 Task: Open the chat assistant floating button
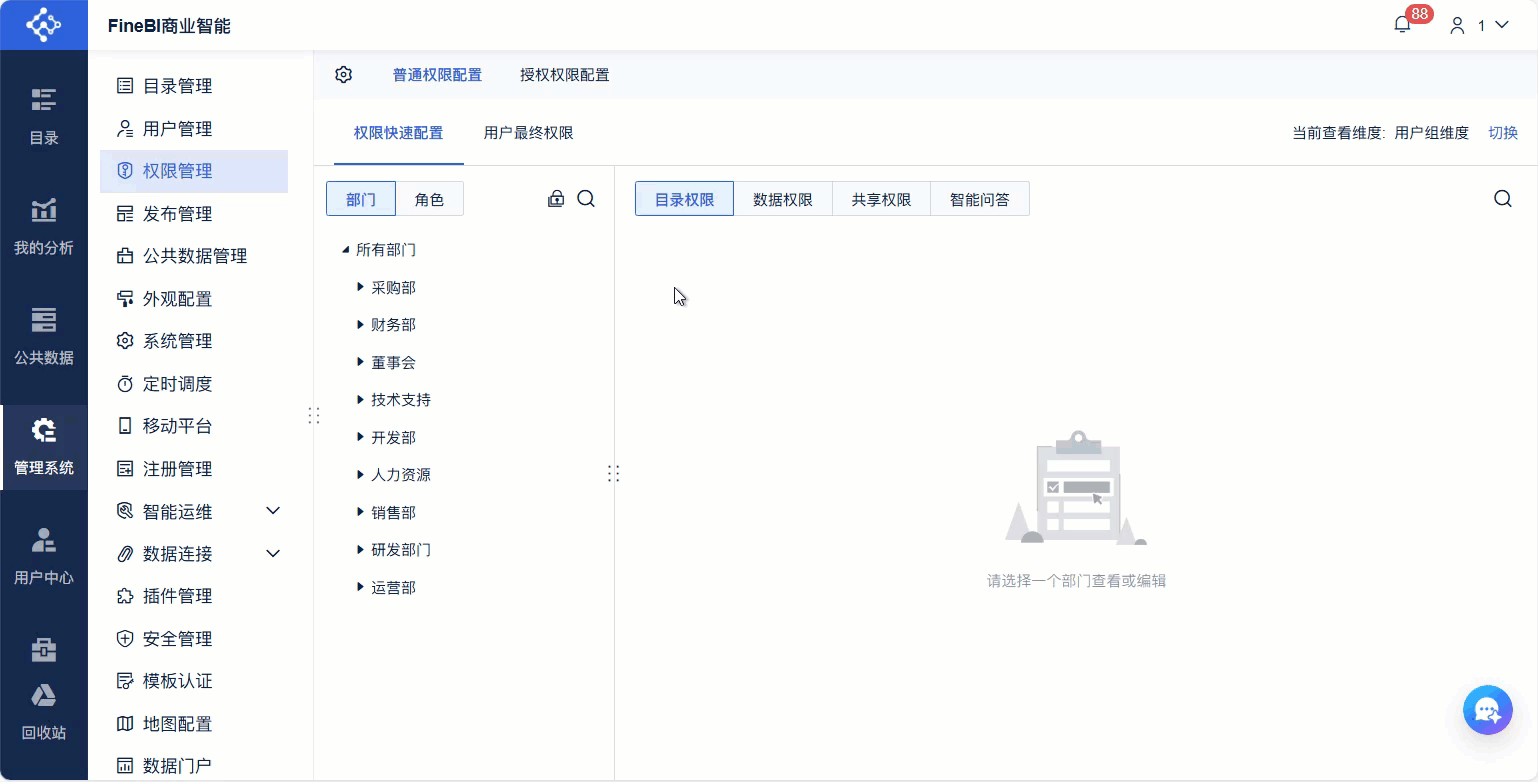point(1487,710)
